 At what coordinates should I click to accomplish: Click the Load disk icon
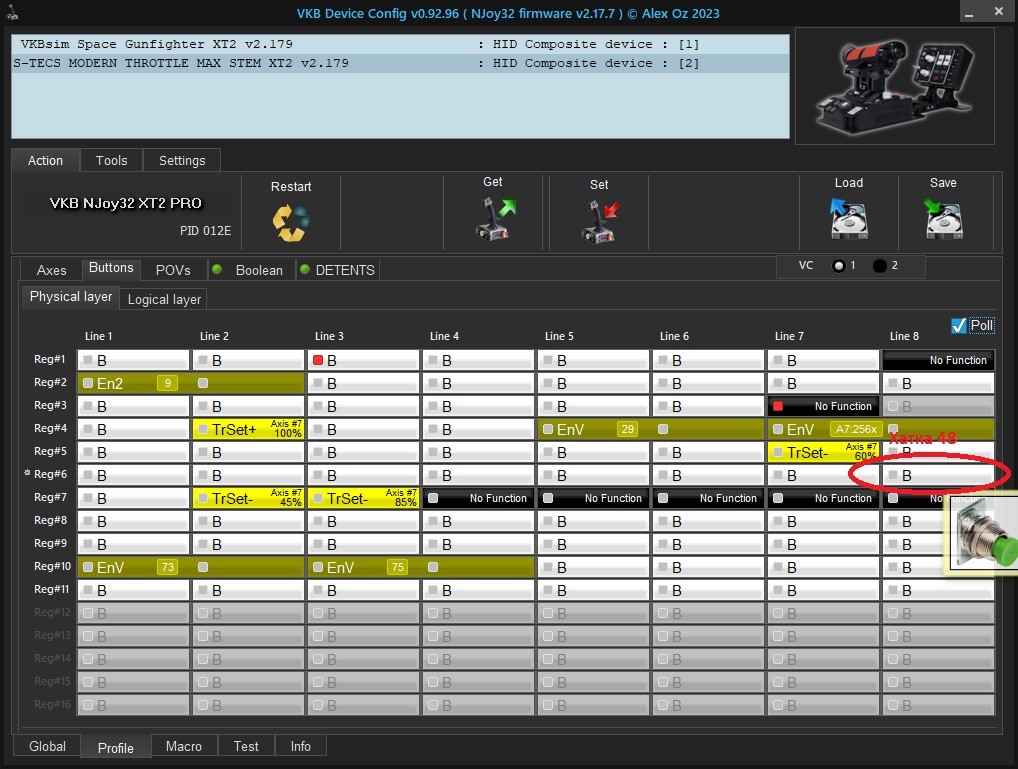(849, 218)
